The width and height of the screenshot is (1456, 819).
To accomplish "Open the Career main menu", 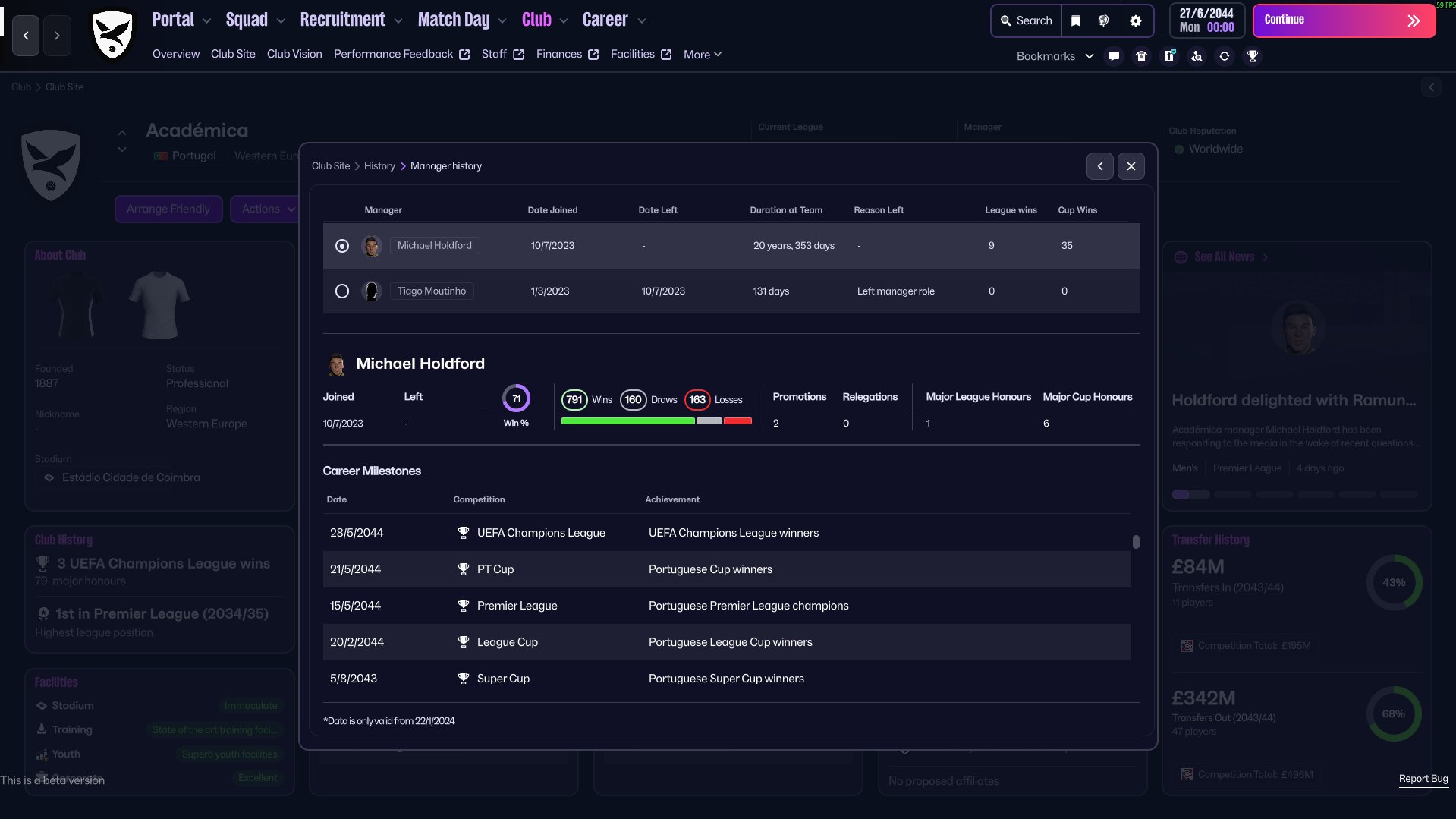I will [x=605, y=20].
